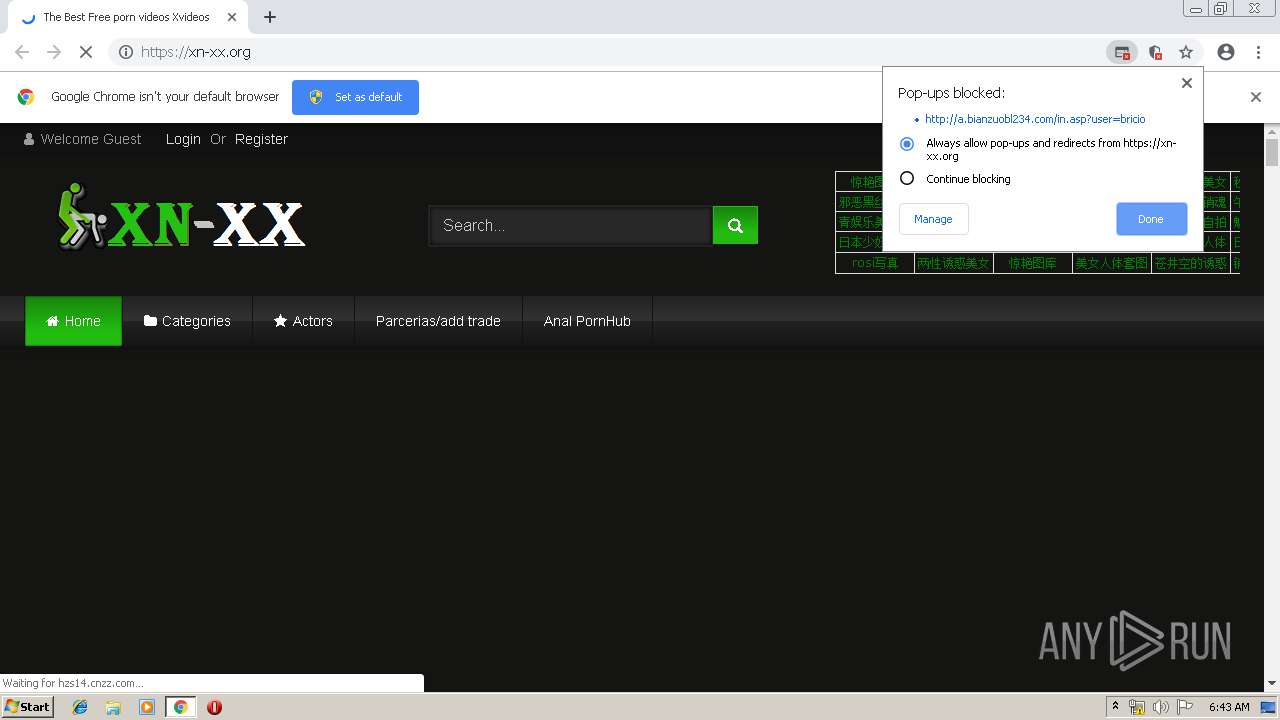Click the 两性诱惑美女 ad link
This screenshot has width=1280, height=720.
[954, 263]
